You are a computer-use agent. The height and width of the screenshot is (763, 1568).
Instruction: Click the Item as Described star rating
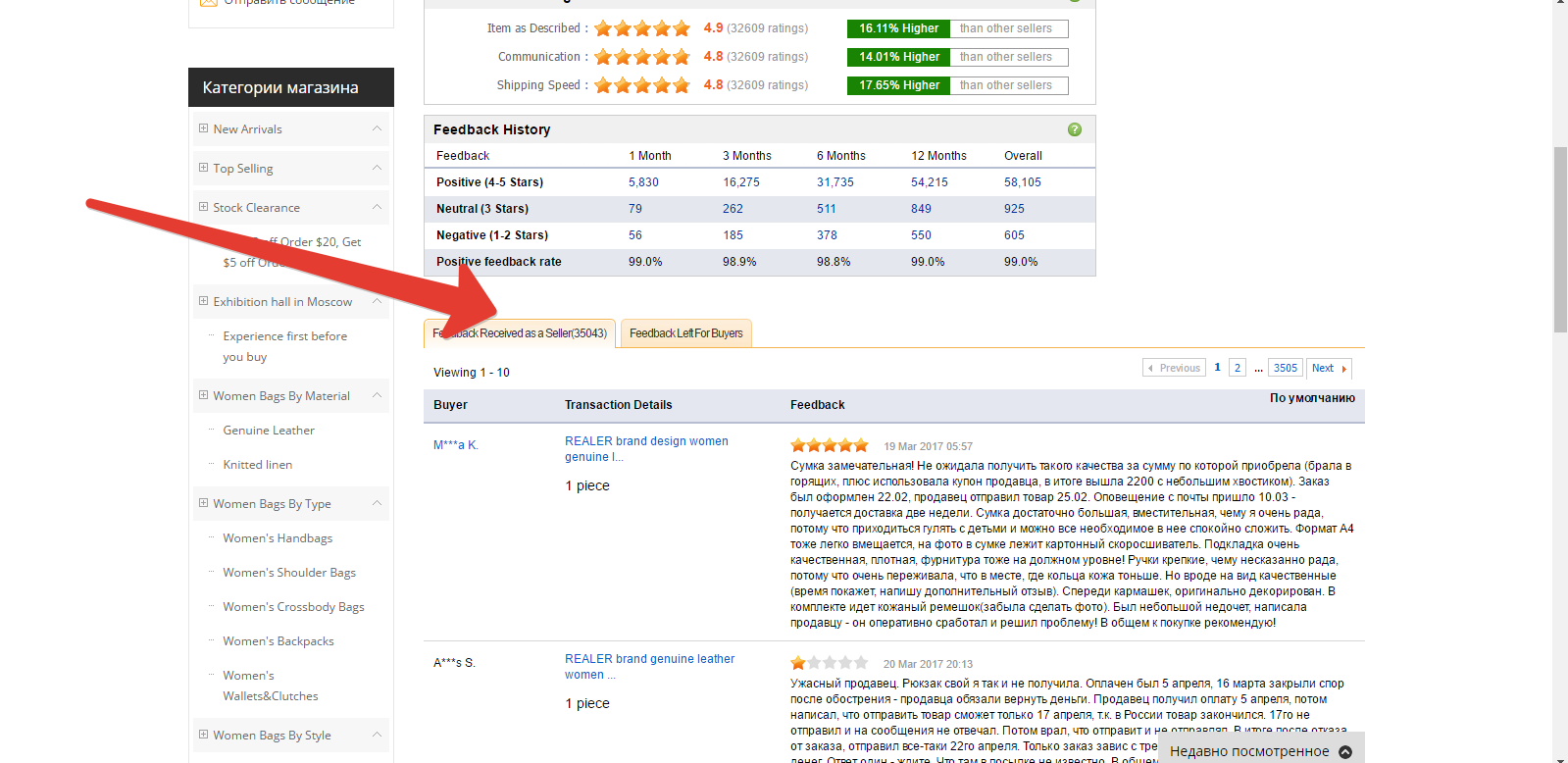coord(642,28)
